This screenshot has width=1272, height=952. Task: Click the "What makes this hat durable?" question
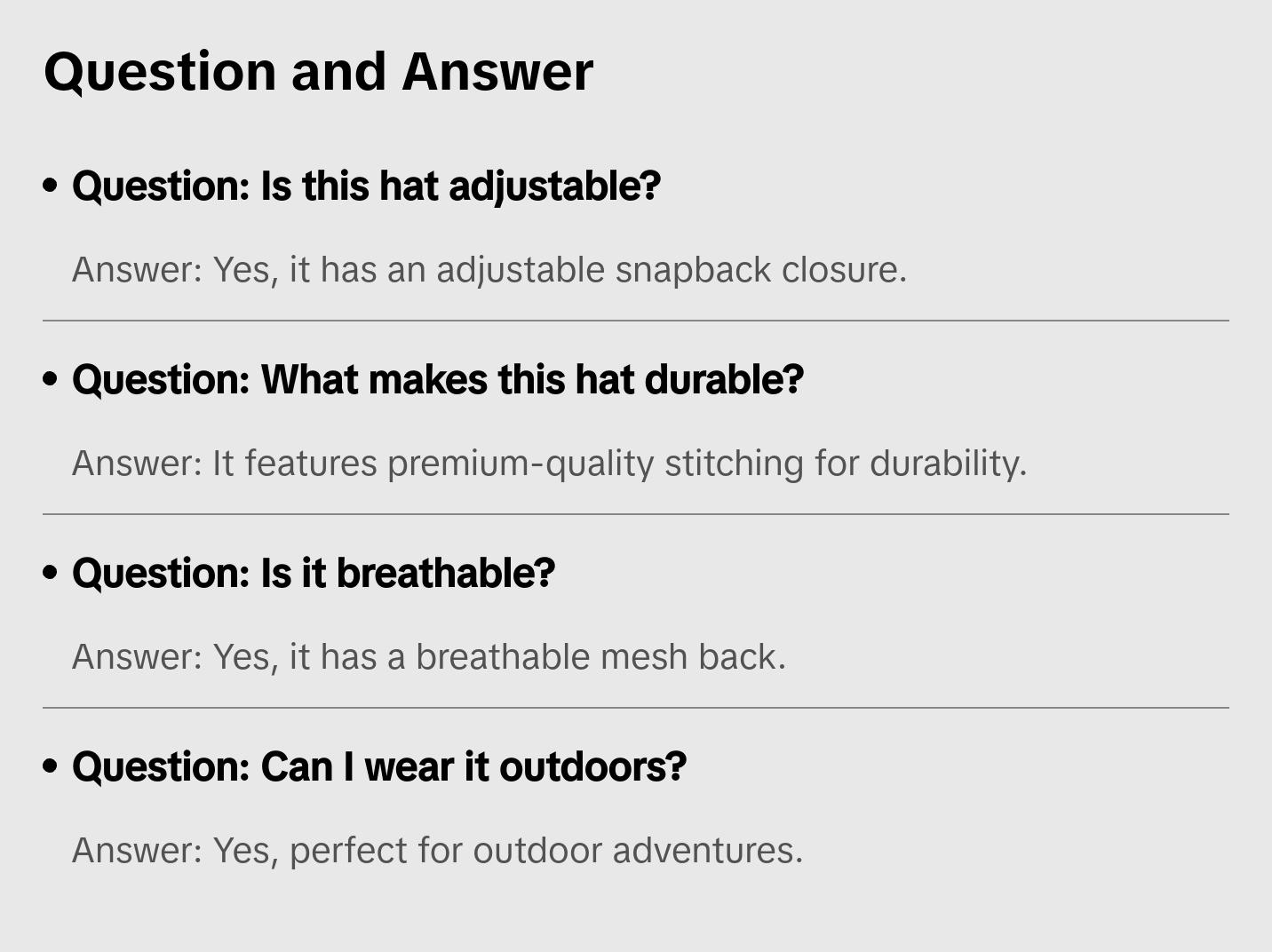click(x=437, y=380)
